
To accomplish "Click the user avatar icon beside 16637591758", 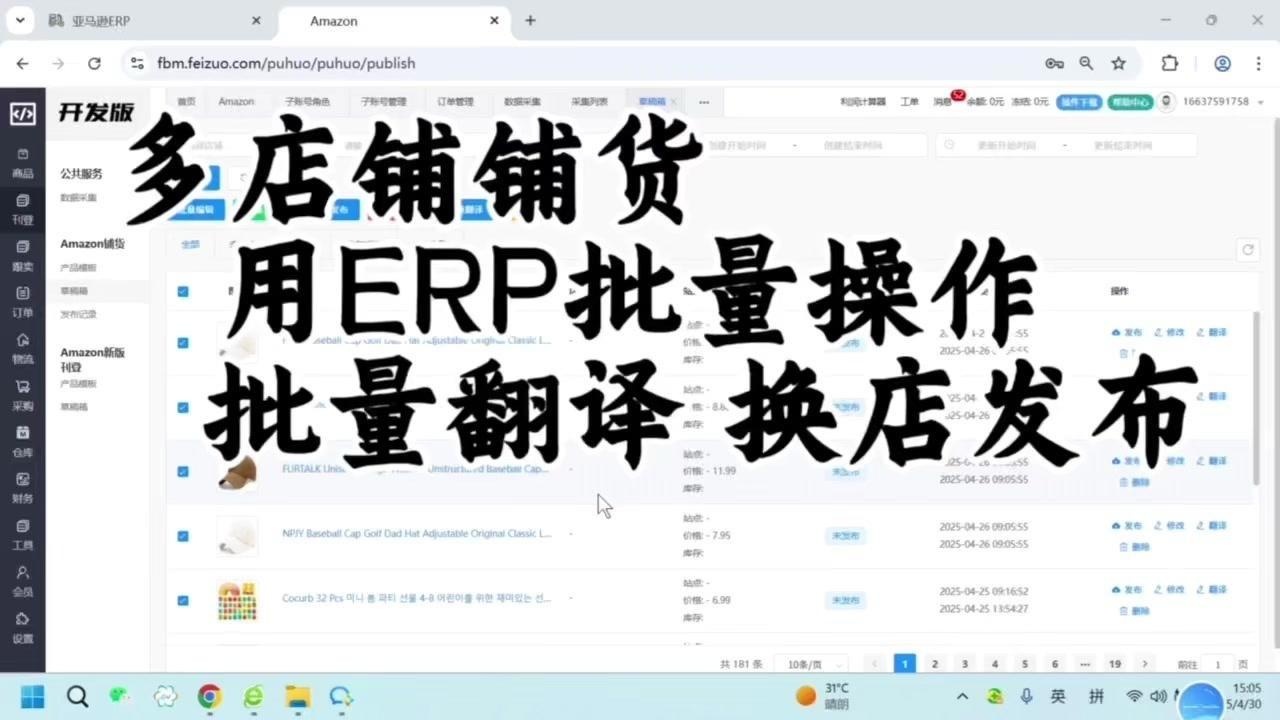I will [x=1166, y=102].
